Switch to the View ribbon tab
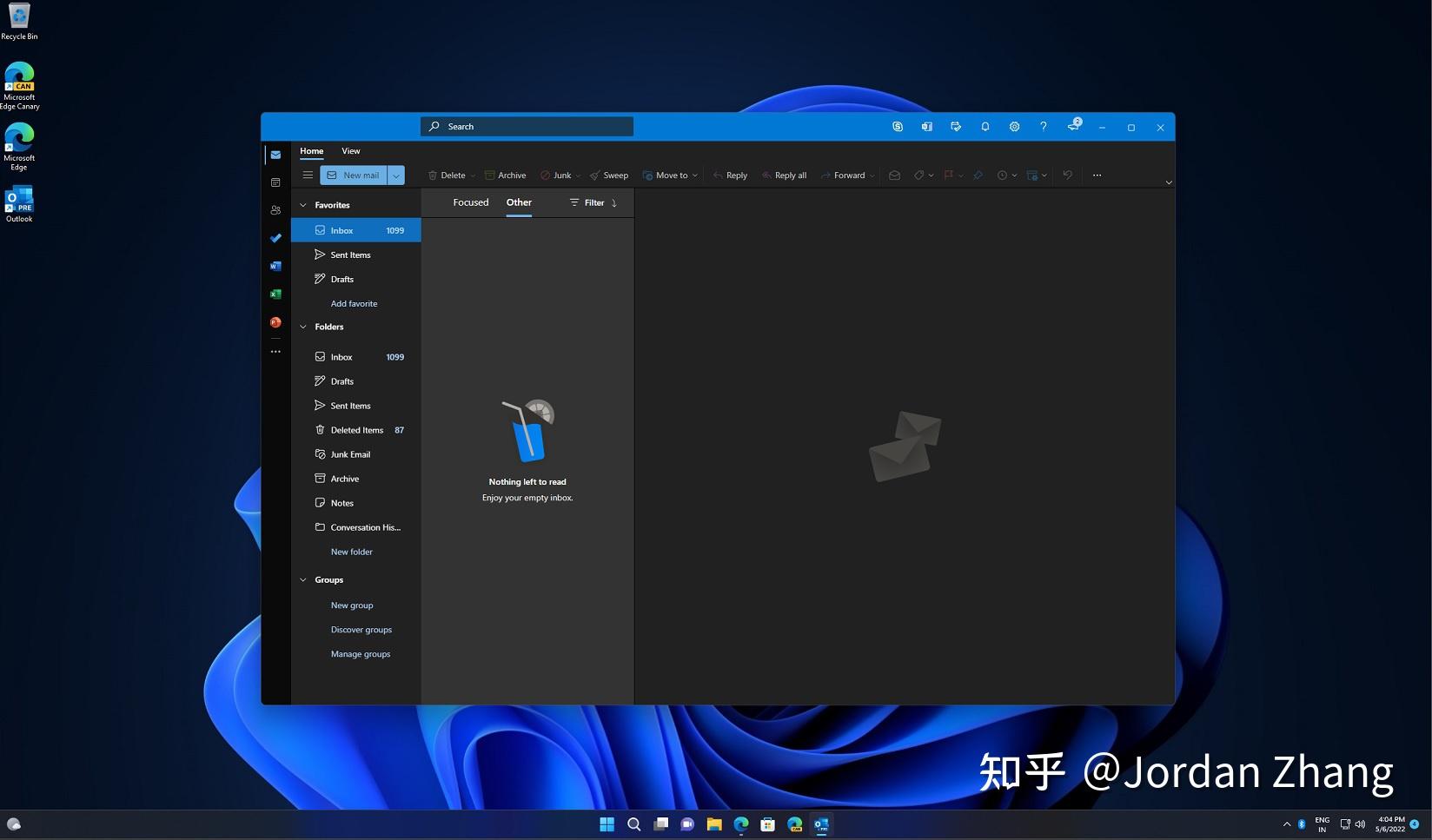Screen dimensions: 1432x840 coord(350,151)
